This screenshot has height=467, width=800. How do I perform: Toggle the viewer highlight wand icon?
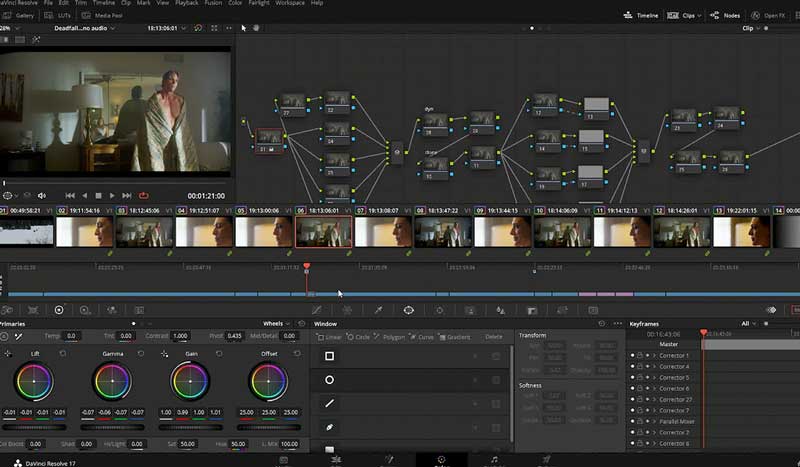(x=36, y=39)
